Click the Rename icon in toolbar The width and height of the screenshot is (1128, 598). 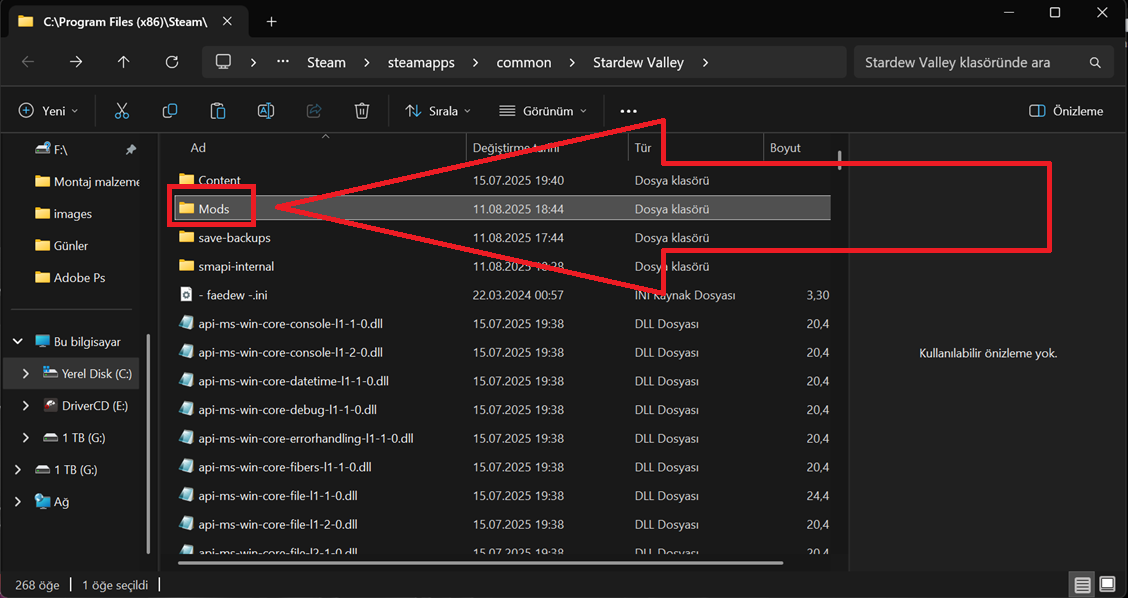coord(265,111)
